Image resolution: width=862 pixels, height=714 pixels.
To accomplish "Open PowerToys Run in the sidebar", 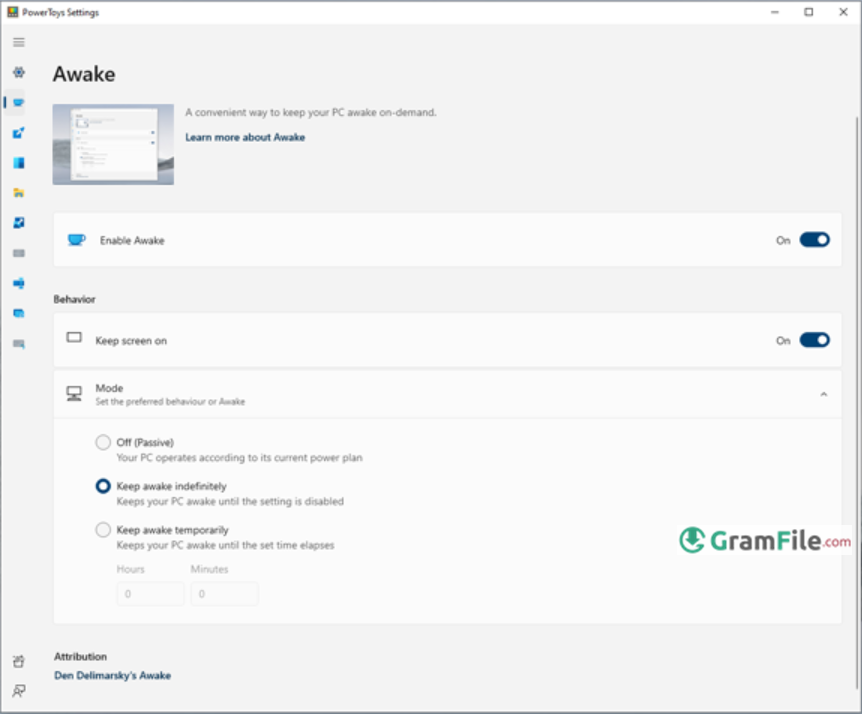I will click(19, 313).
